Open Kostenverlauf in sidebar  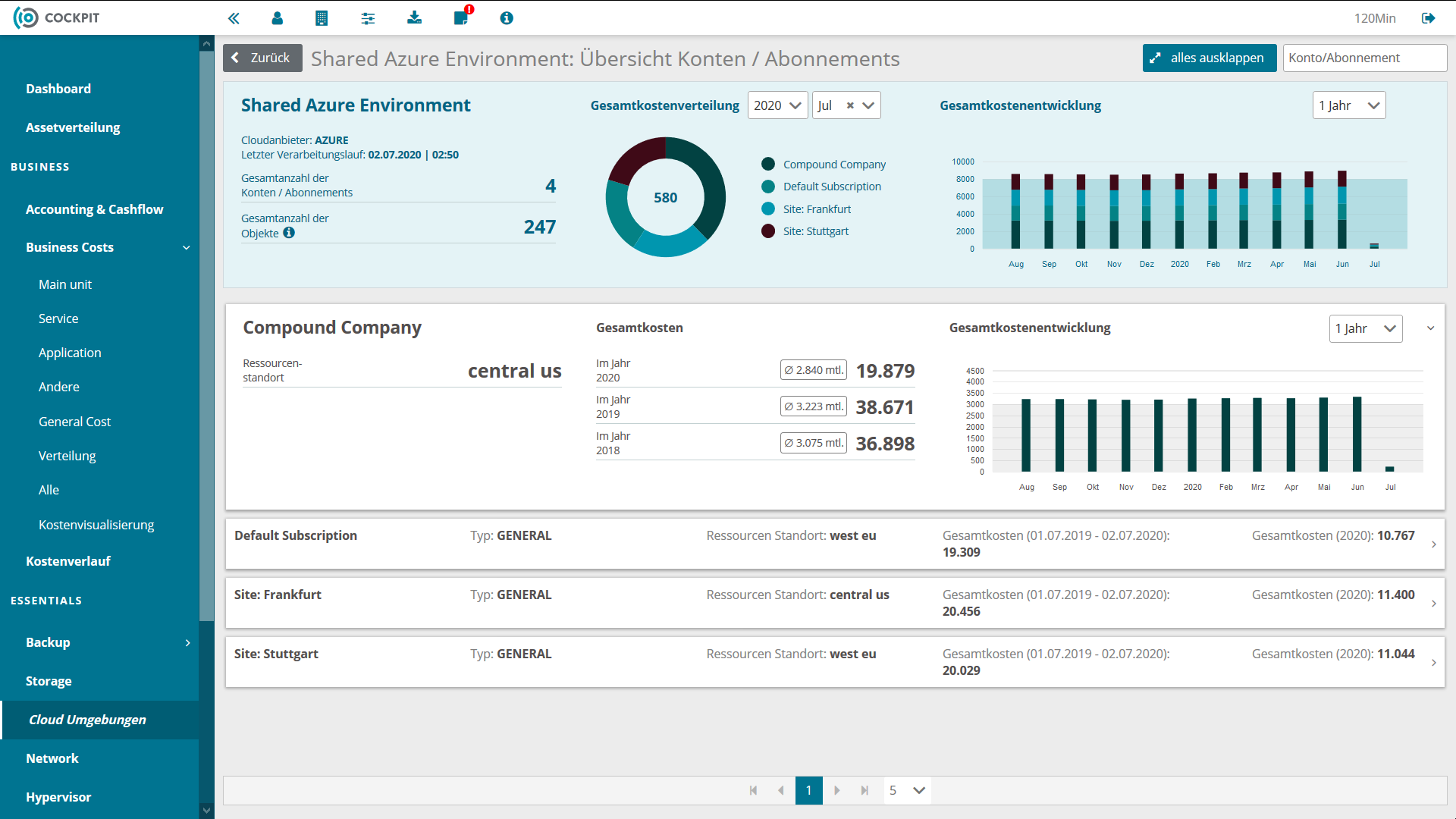[68, 561]
